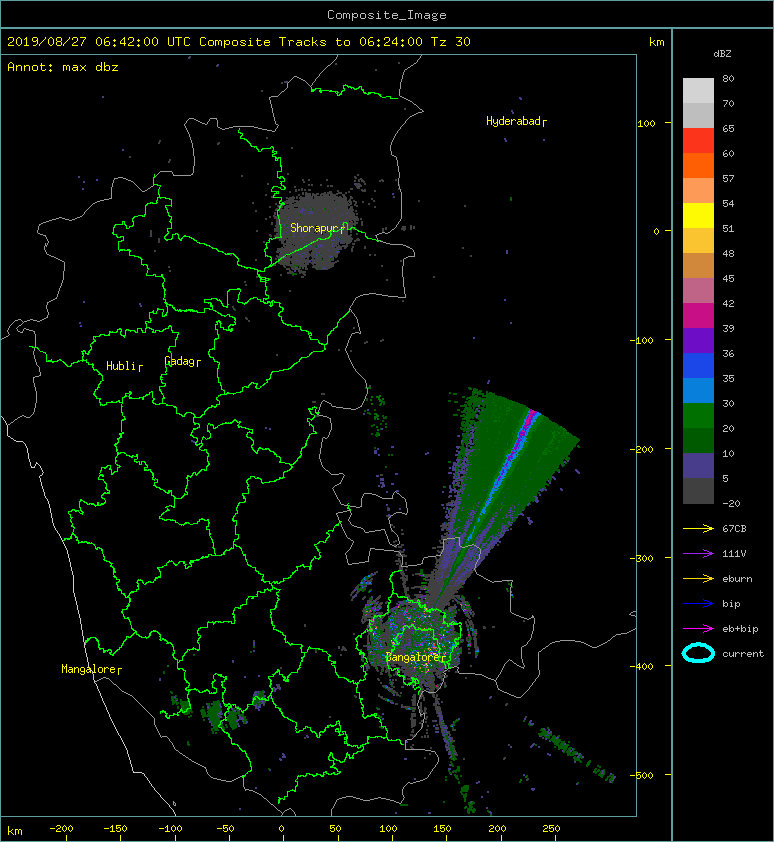Pick the orange swatch between 60 and 57

pos(698,165)
